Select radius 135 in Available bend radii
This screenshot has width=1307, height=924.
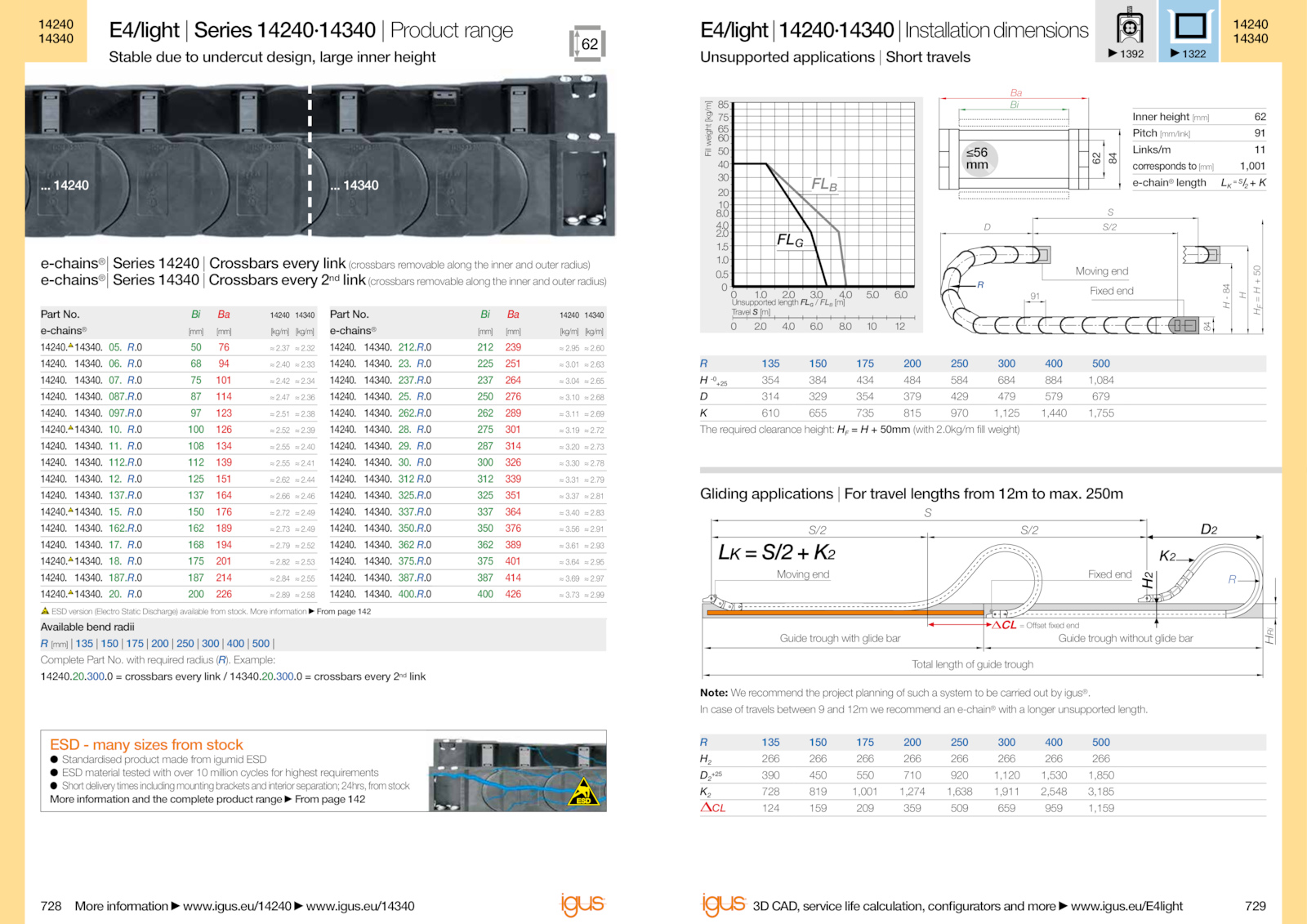(x=84, y=644)
